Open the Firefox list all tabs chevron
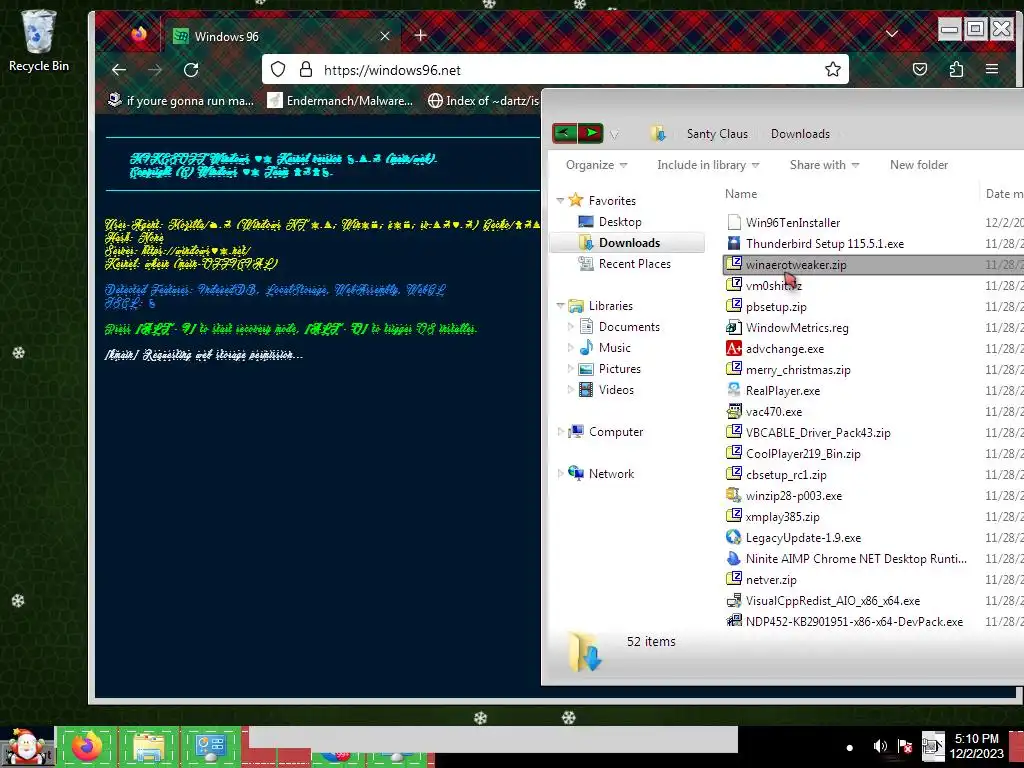1024x768 pixels. 891,33
